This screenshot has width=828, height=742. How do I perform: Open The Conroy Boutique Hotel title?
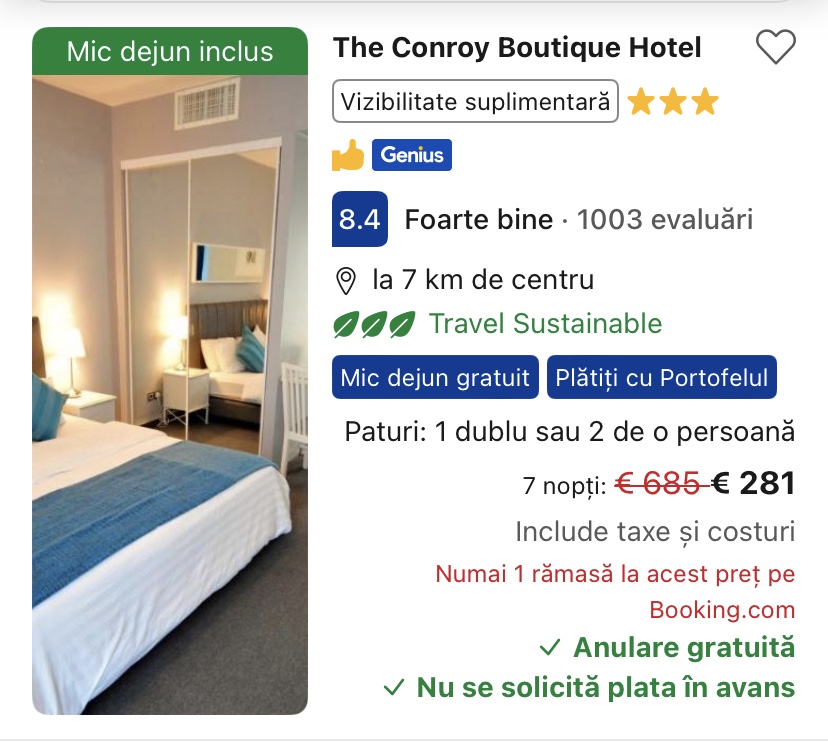(x=517, y=48)
